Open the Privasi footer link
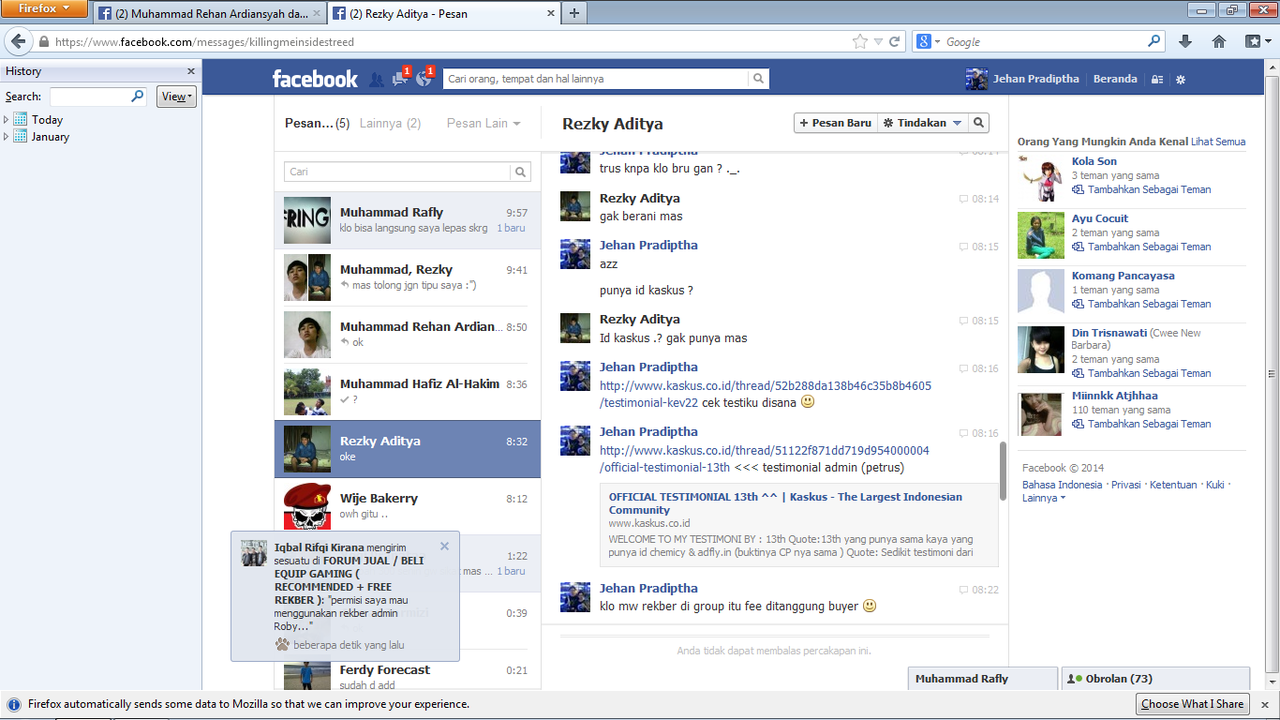The height and width of the screenshot is (720, 1280). [x=1126, y=485]
